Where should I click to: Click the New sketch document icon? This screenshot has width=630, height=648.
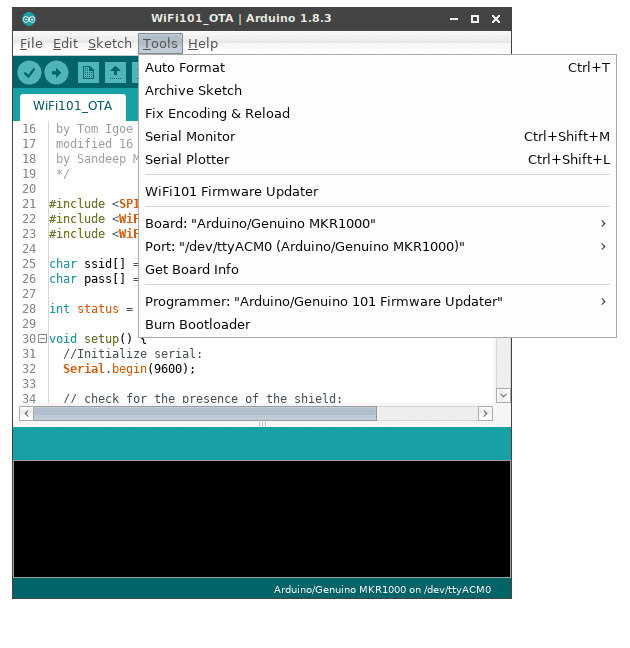[x=89, y=72]
